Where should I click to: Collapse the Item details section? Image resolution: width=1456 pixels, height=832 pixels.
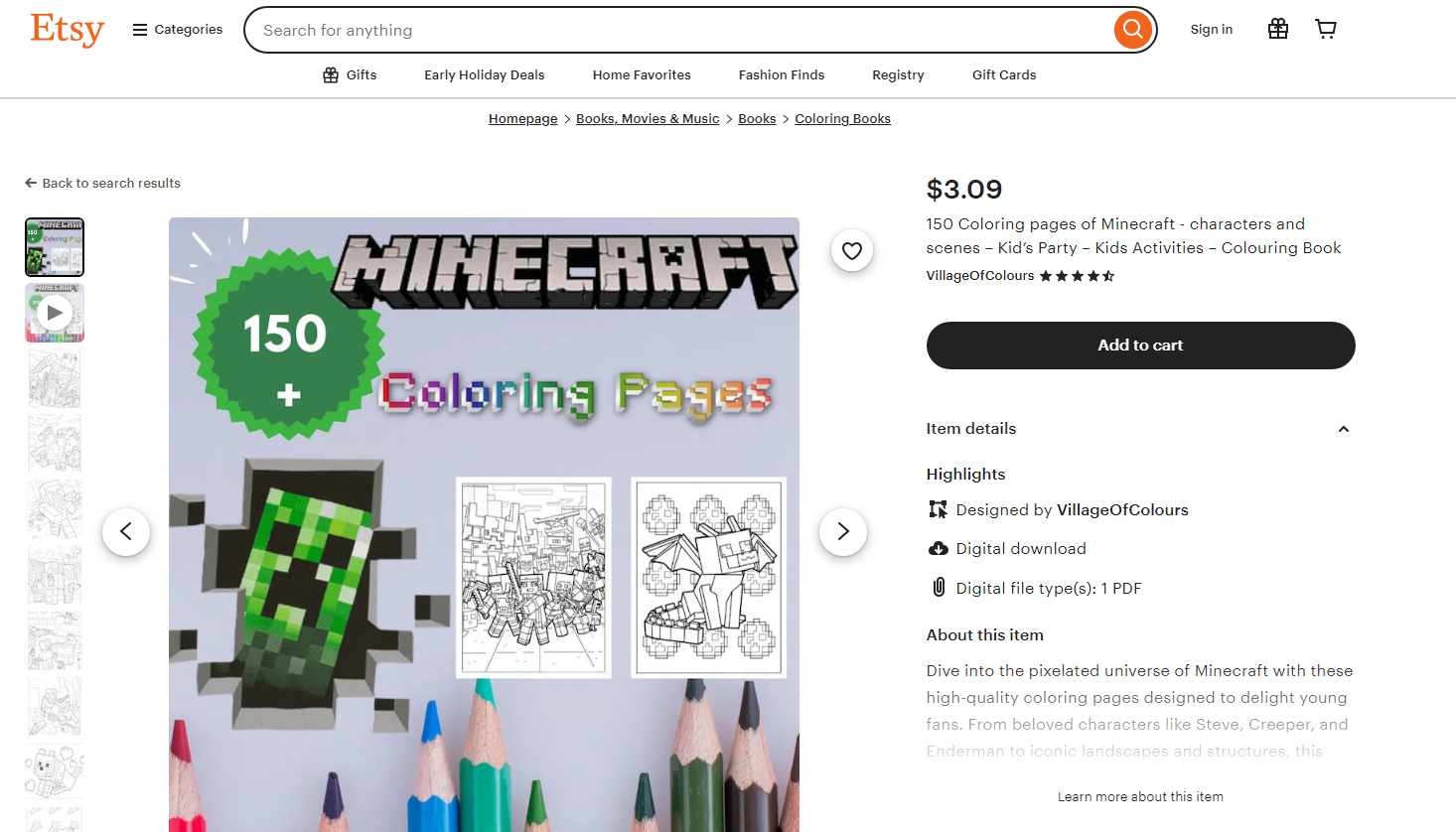[x=1343, y=429]
